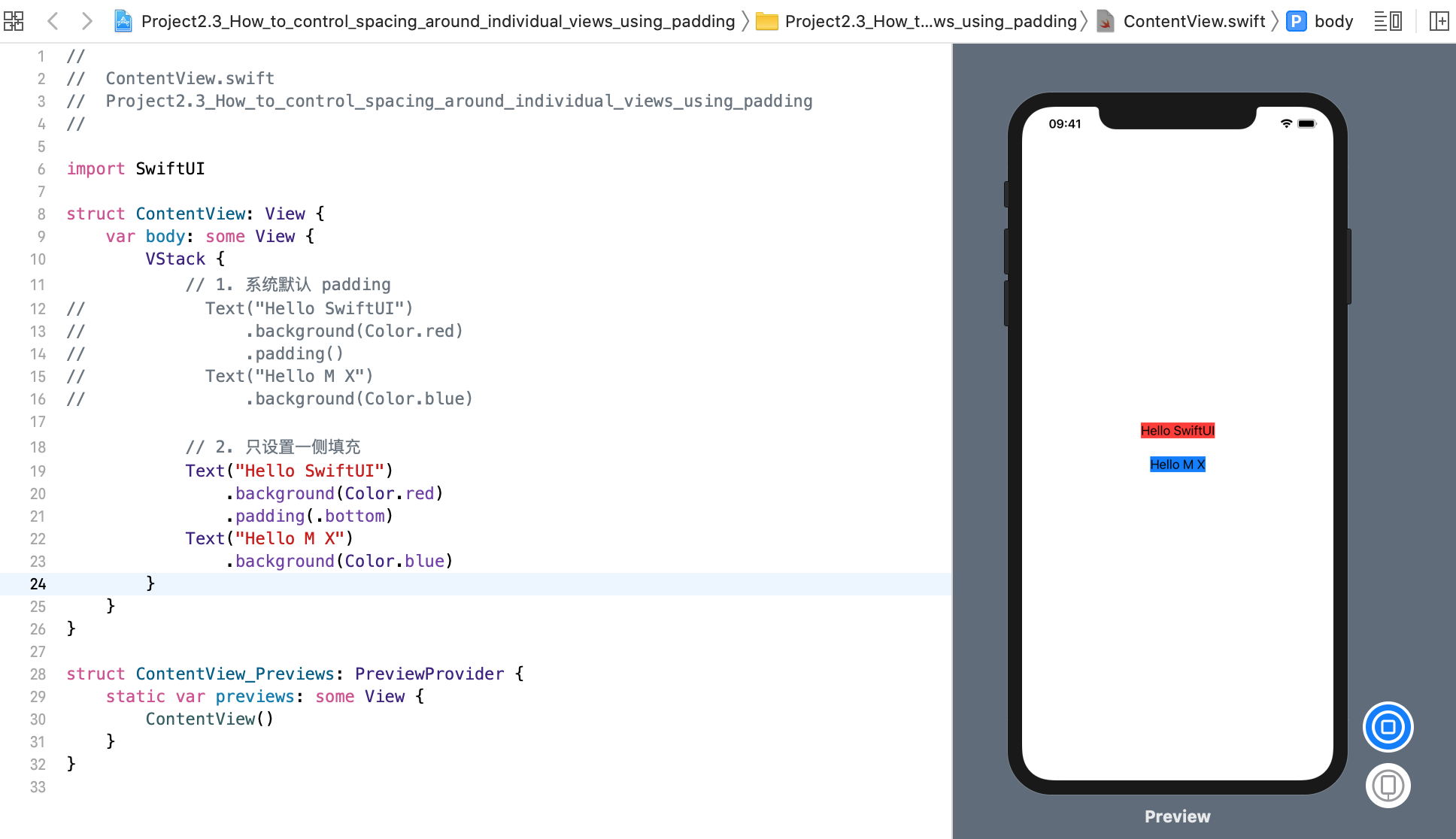
Task: Go forward in editor history
Action: [86, 21]
